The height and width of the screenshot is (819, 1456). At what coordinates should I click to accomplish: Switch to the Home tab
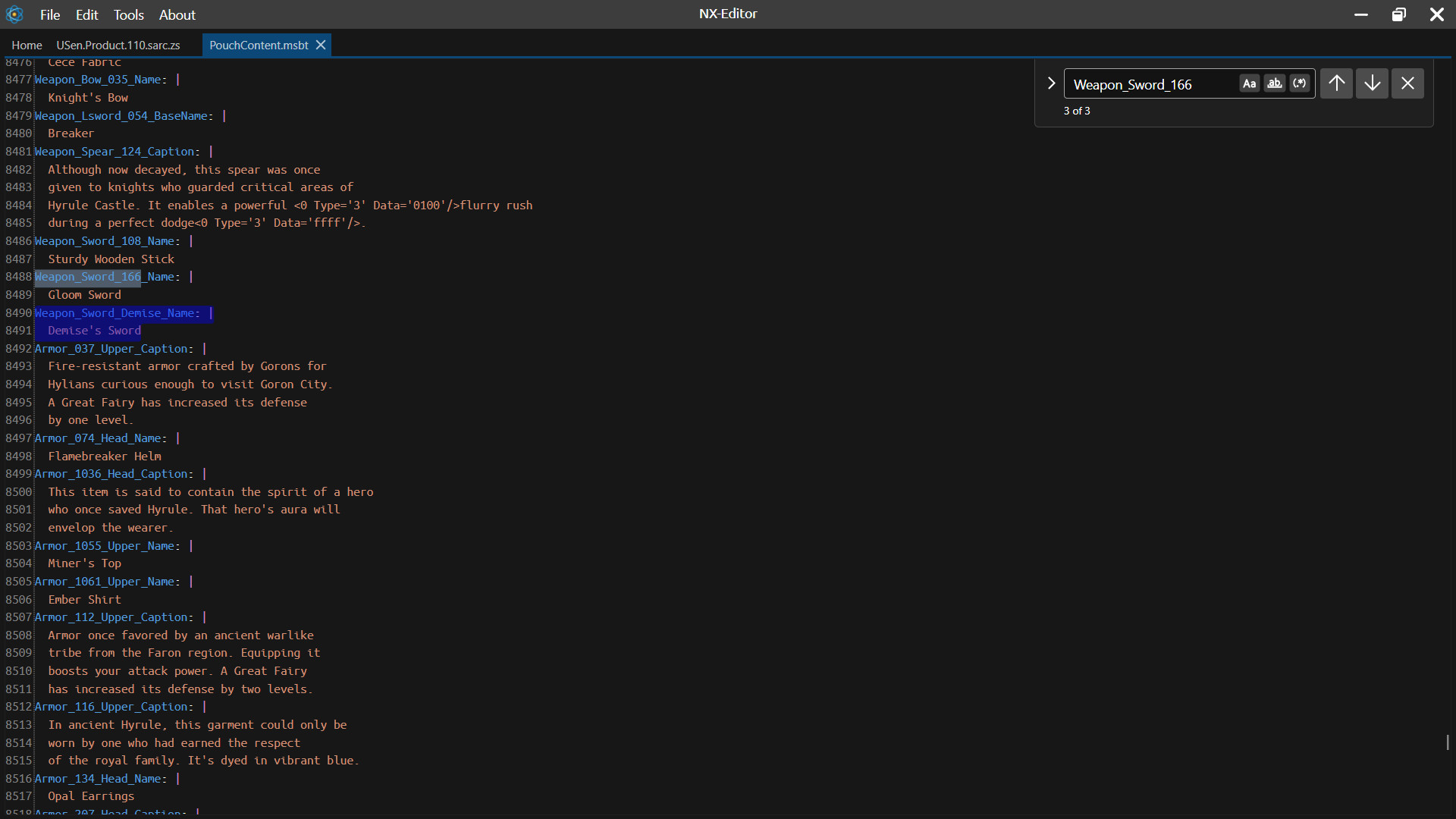(27, 45)
